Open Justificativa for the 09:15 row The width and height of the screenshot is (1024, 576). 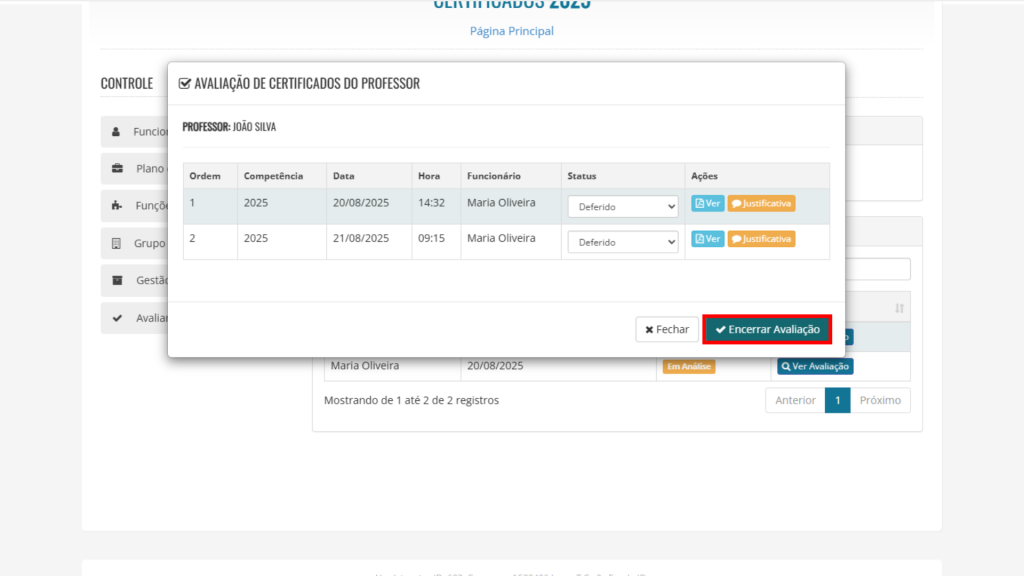click(x=761, y=239)
